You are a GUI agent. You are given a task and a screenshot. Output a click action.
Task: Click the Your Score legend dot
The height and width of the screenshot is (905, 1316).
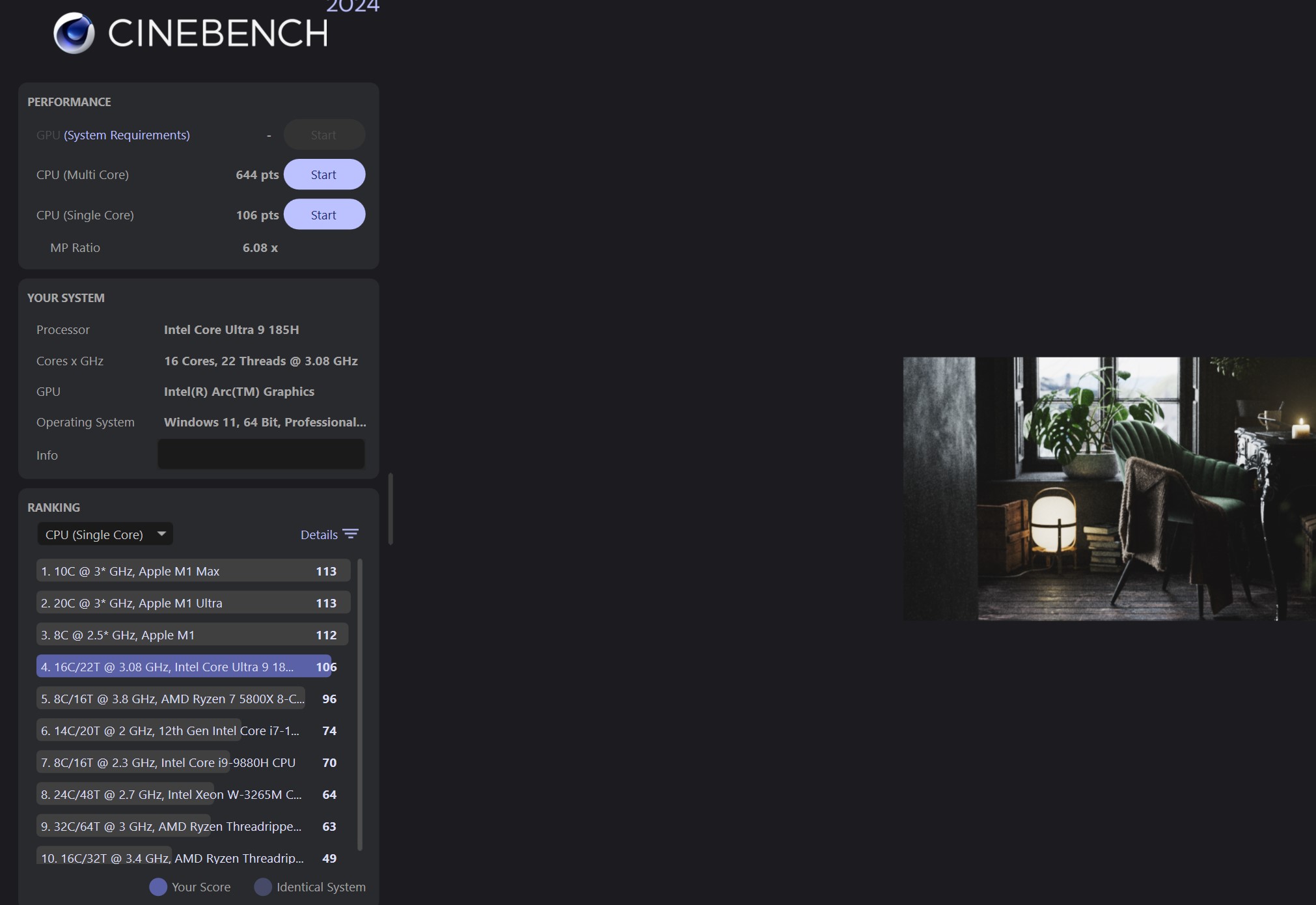click(x=158, y=887)
